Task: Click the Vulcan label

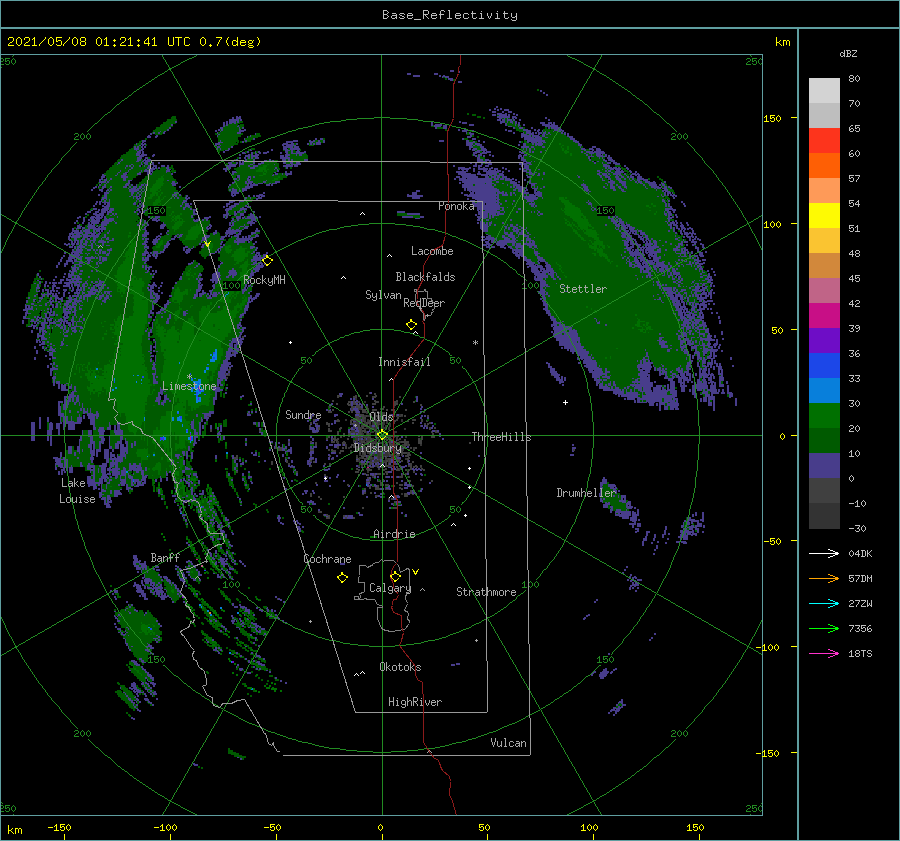Action: 509,743
